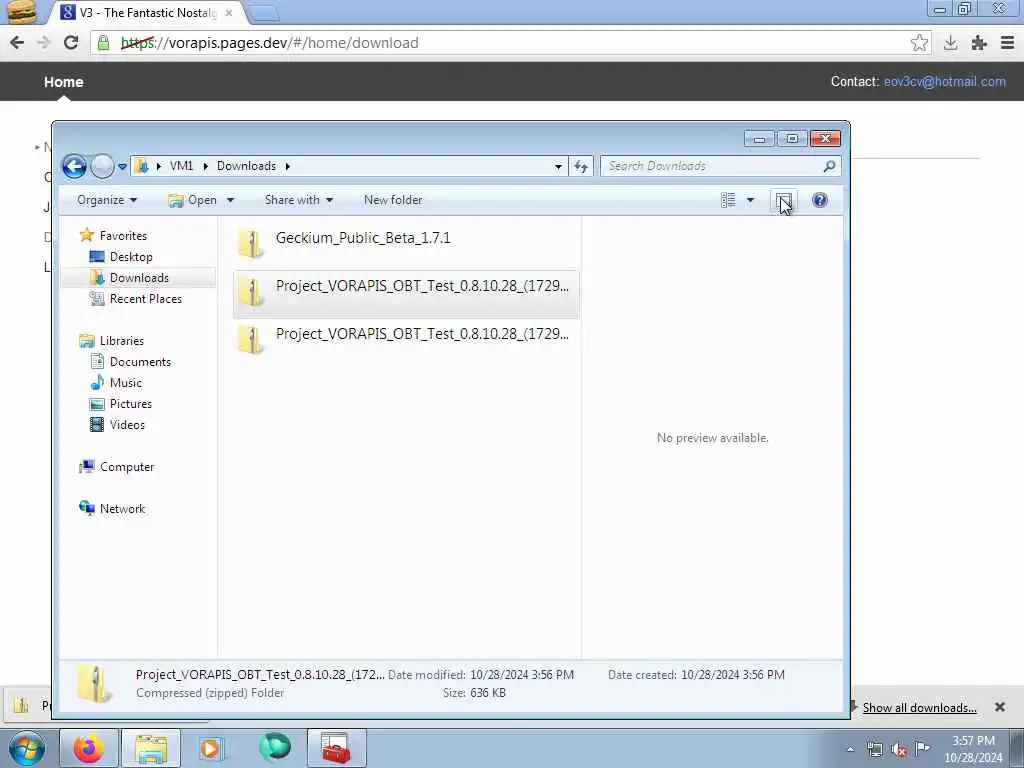This screenshot has height=768, width=1024.
Task: Click Home on the website navbar
Action: pyautogui.click(x=63, y=82)
